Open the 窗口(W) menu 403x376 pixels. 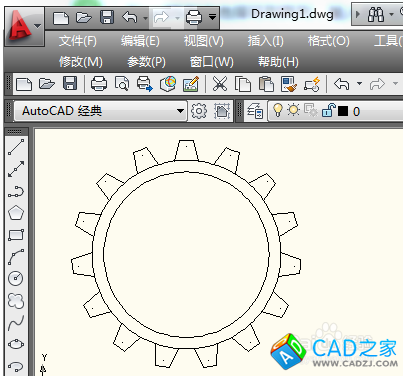pyautogui.click(x=212, y=62)
